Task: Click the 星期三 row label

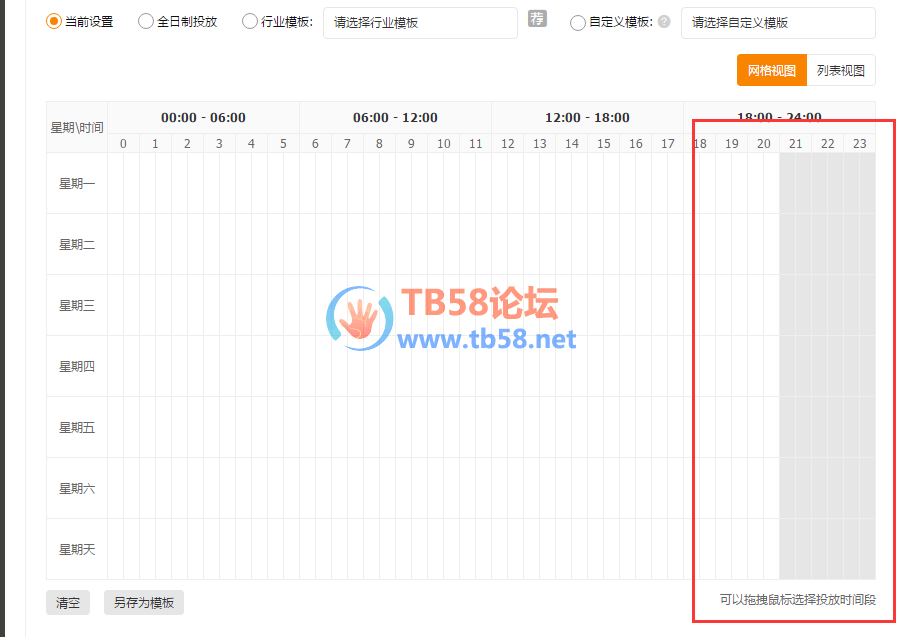Action: (77, 306)
